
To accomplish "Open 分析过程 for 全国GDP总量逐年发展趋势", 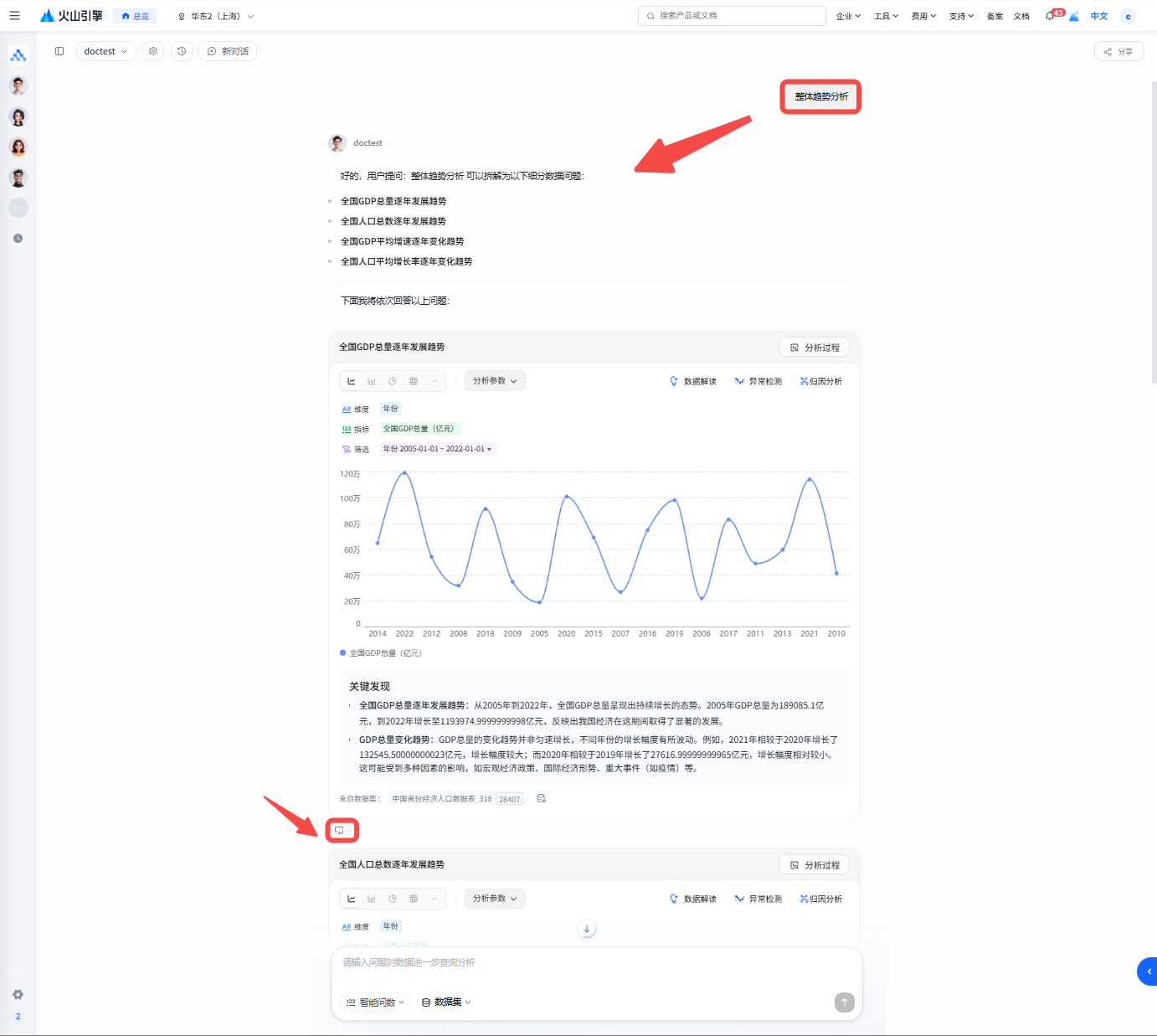I will 815,348.
